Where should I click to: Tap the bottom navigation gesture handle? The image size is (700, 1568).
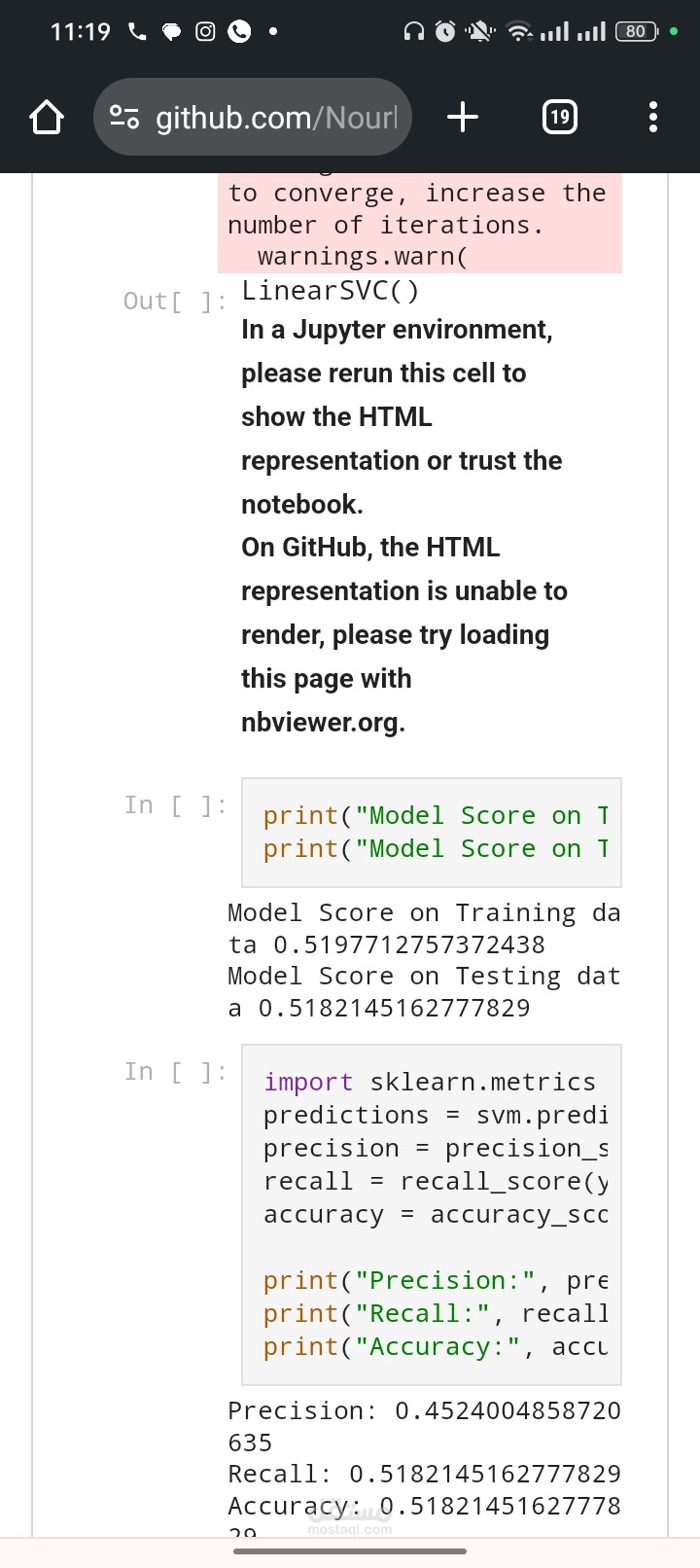(x=350, y=1551)
